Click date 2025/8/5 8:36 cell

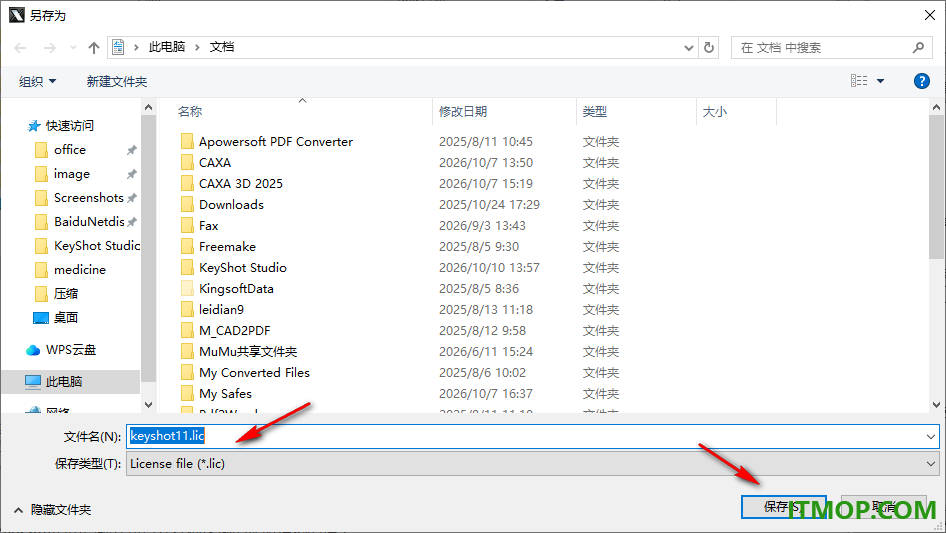coord(479,289)
